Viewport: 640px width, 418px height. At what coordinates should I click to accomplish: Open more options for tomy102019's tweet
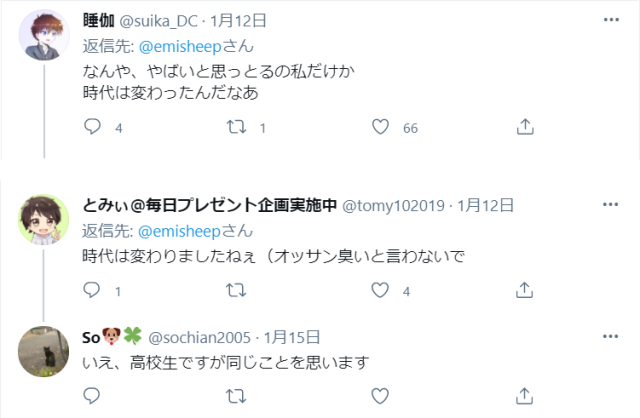point(609,205)
